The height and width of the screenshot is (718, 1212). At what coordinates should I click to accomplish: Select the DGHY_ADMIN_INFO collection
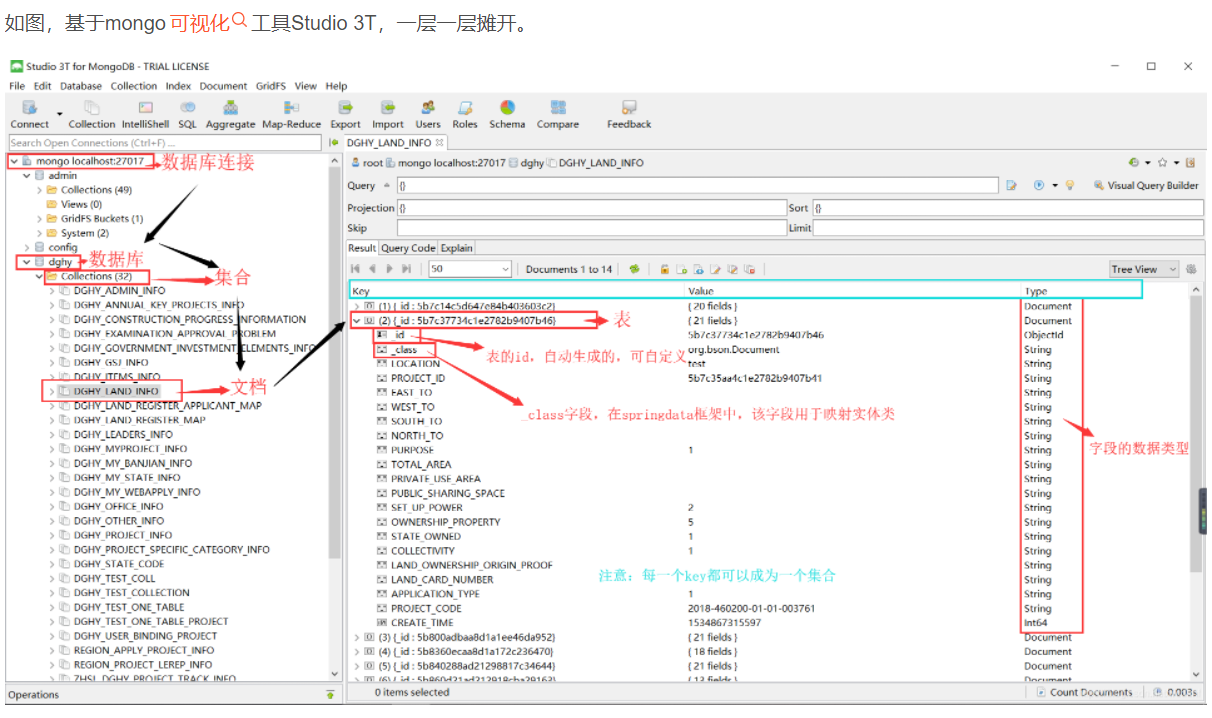coord(119,291)
